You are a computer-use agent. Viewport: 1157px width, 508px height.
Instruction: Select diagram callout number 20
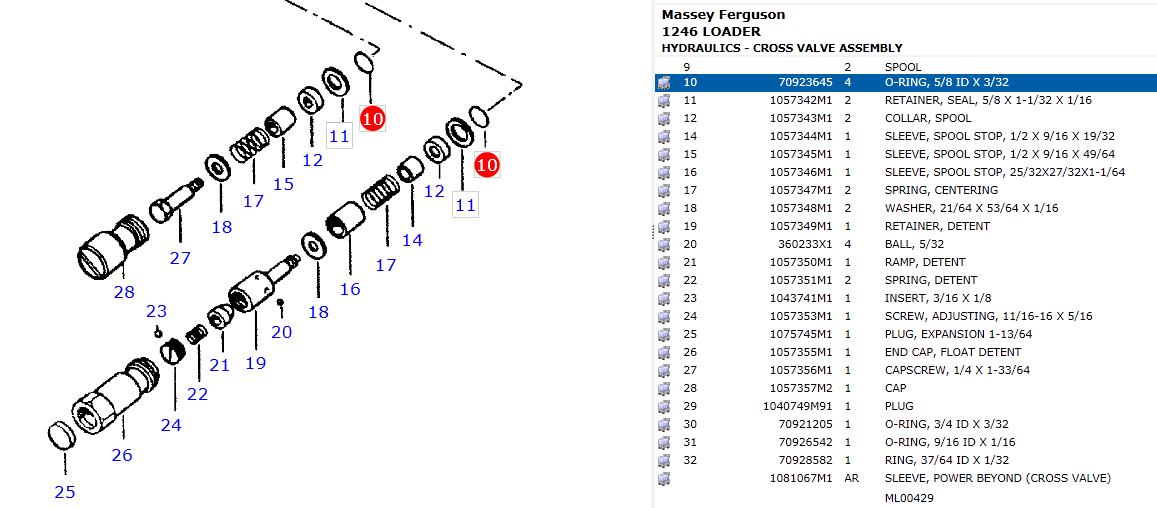(281, 332)
